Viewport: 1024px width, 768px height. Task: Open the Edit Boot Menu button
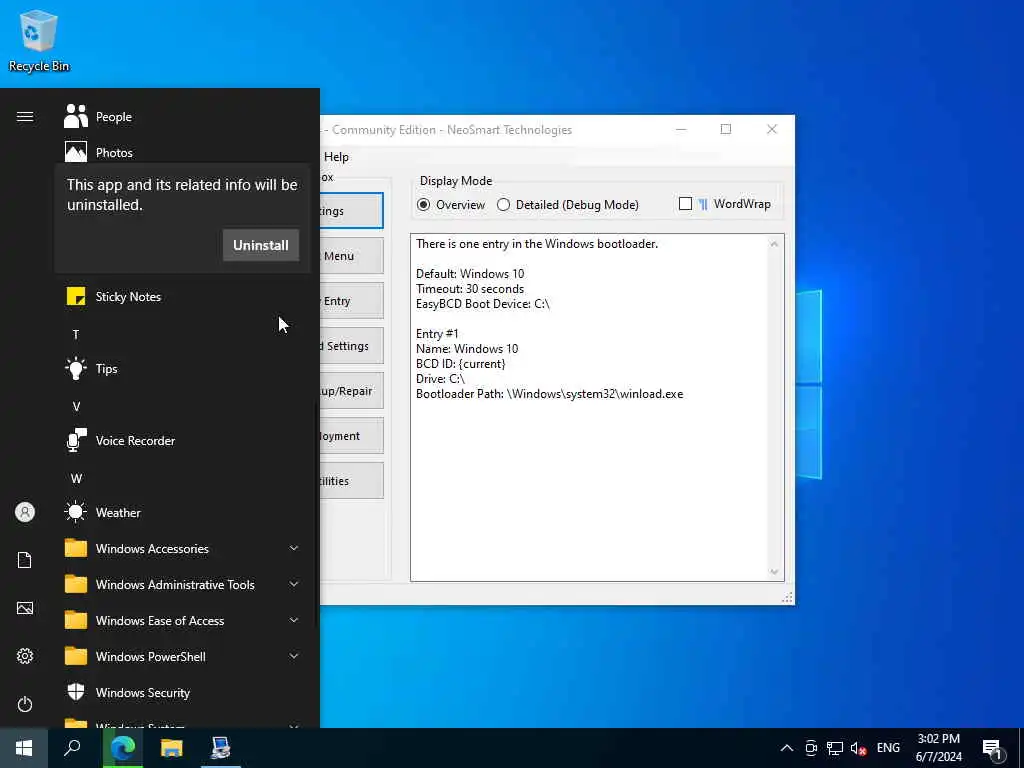pos(351,255)
